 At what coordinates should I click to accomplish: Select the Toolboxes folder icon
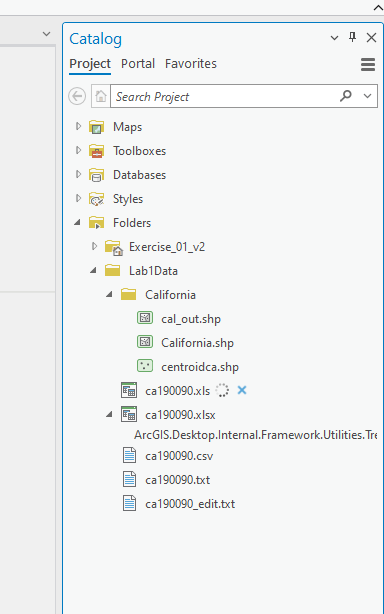96,151
